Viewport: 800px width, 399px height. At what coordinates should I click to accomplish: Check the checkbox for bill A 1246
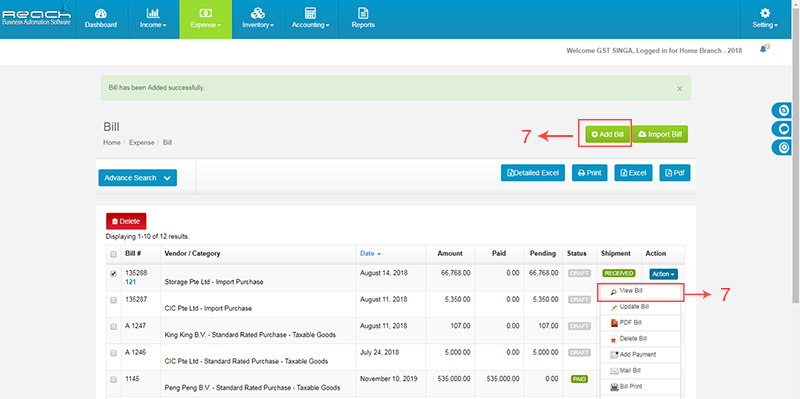pos(113,353)
